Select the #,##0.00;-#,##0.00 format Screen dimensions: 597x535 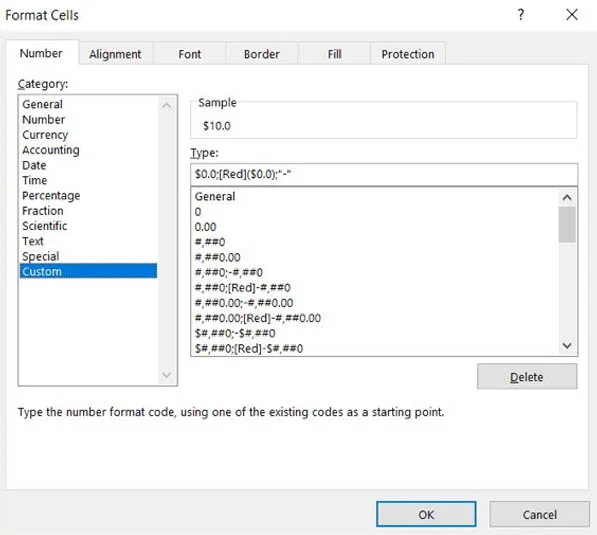pos(375,303)
